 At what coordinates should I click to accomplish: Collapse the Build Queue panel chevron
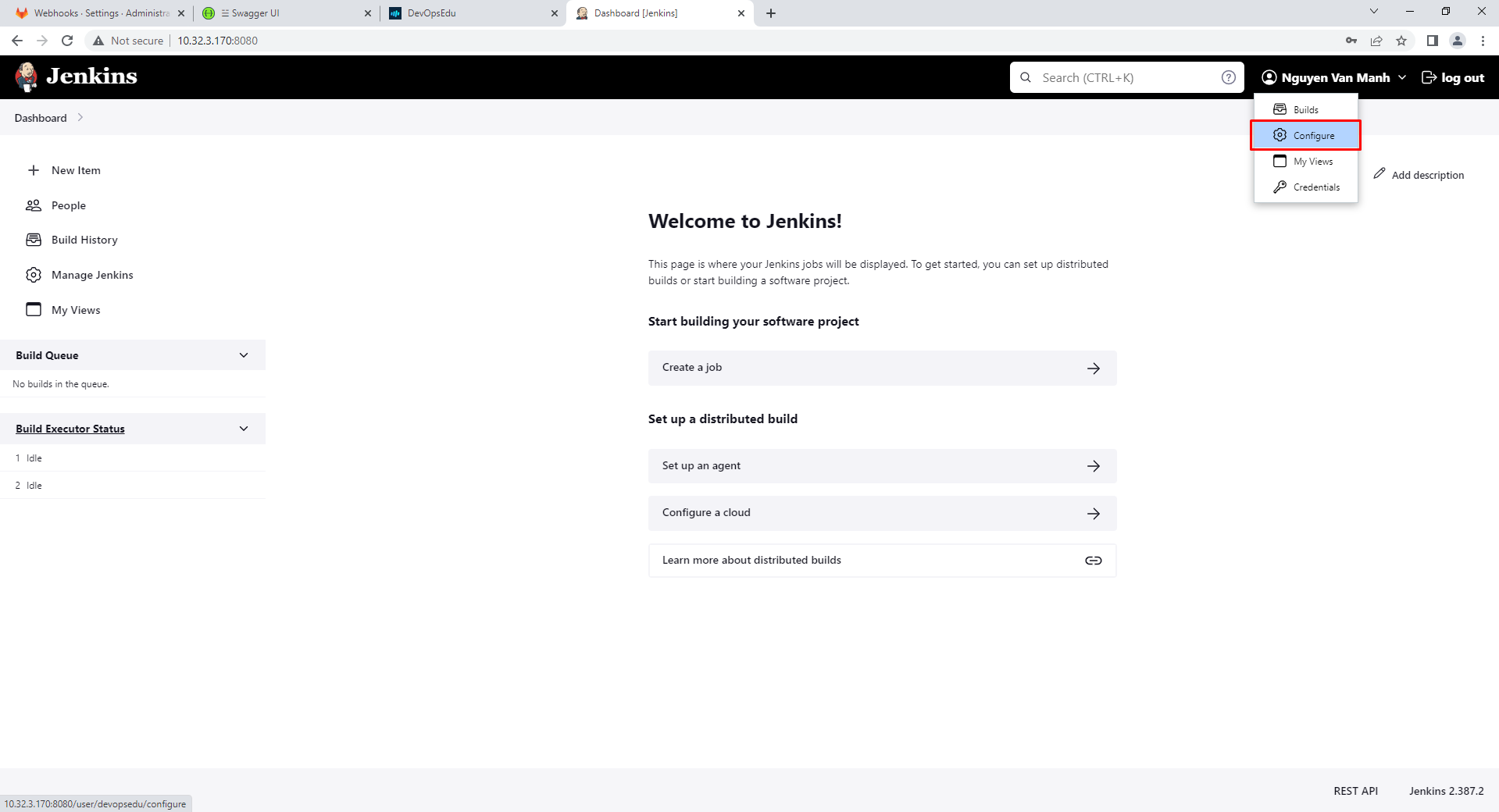(244, 355)
